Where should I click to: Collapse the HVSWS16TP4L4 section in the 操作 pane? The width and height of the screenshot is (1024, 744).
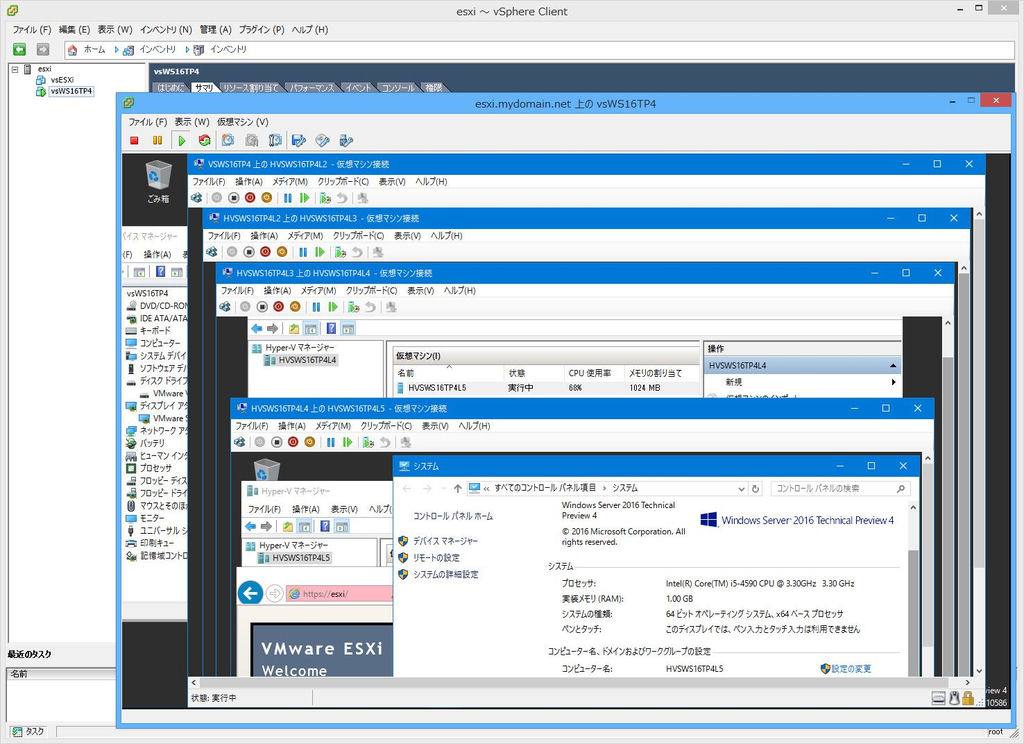tap(893, 366)
